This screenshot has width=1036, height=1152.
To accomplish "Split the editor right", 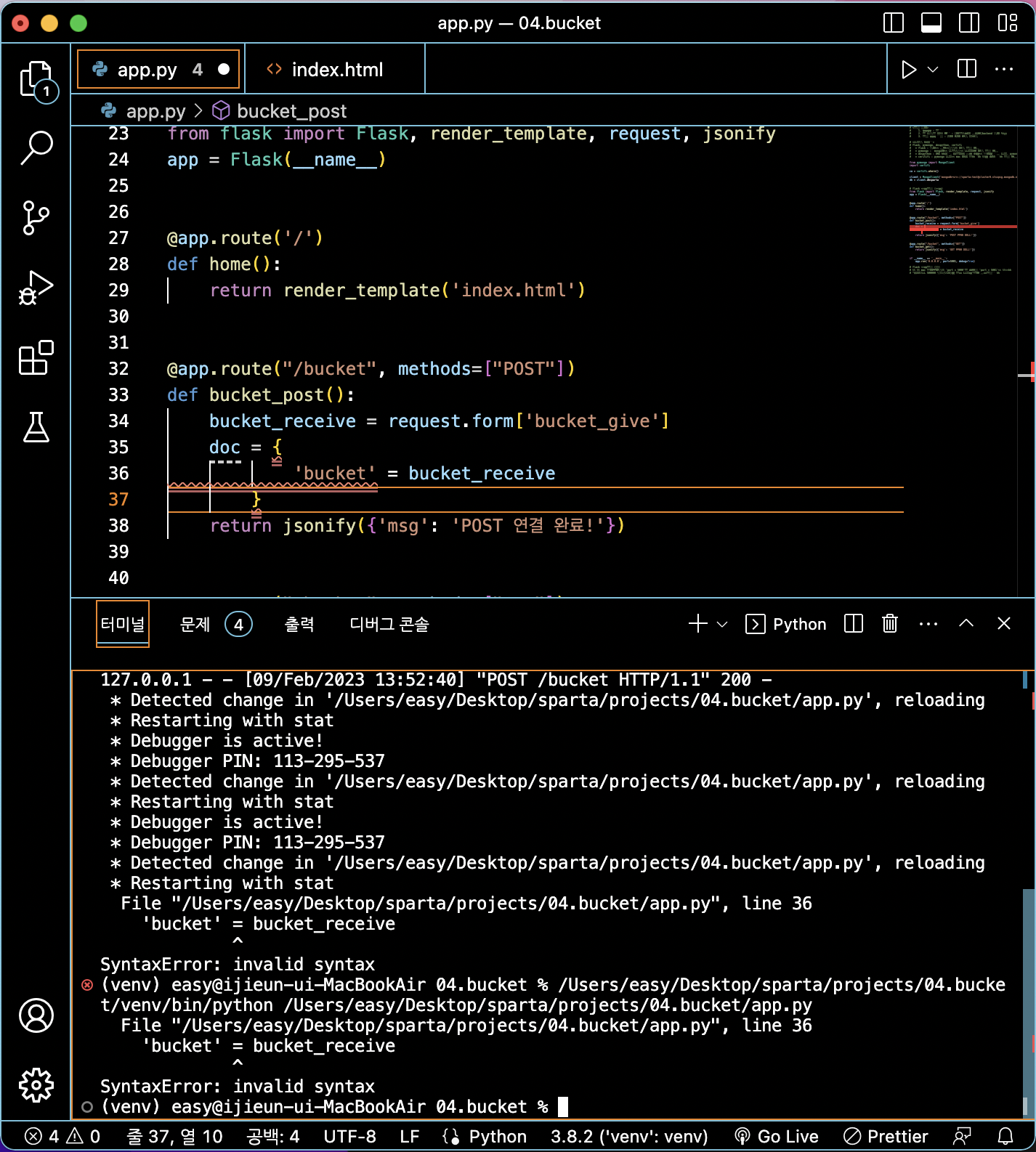I will (x=967, y=69).
